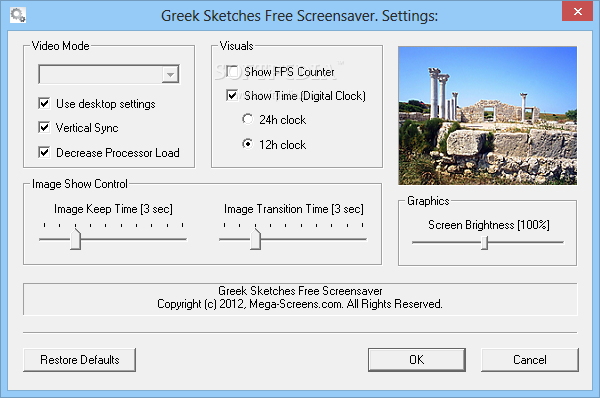The image size is (600, 398).
Task: Close the Settings dialog window
Action: click(577, 11)
